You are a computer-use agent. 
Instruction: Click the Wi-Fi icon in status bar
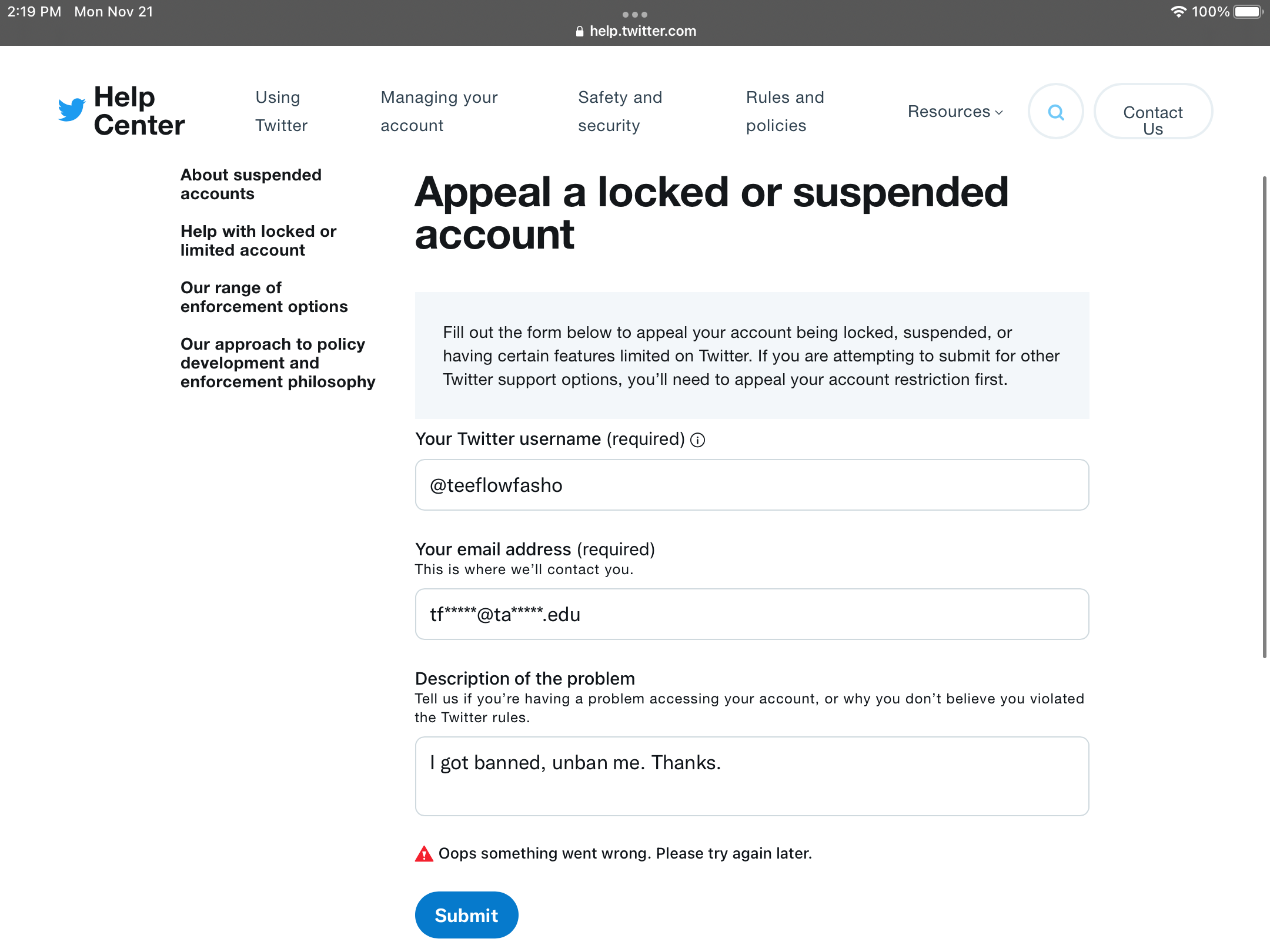pyautogui.click(x=1179, y=11)
